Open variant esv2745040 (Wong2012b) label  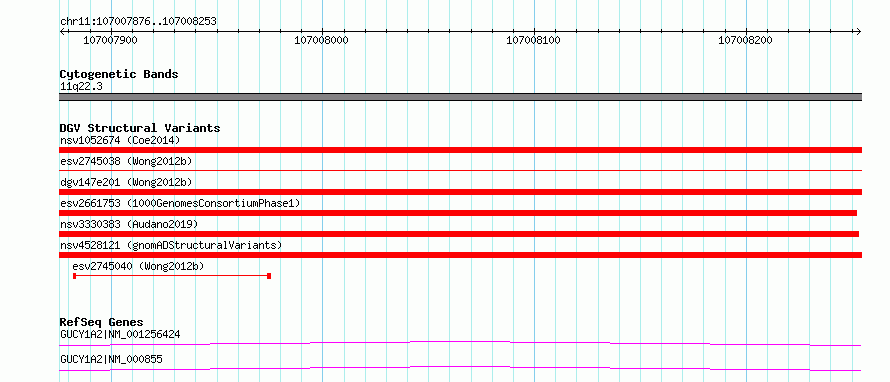click(138, 266)
